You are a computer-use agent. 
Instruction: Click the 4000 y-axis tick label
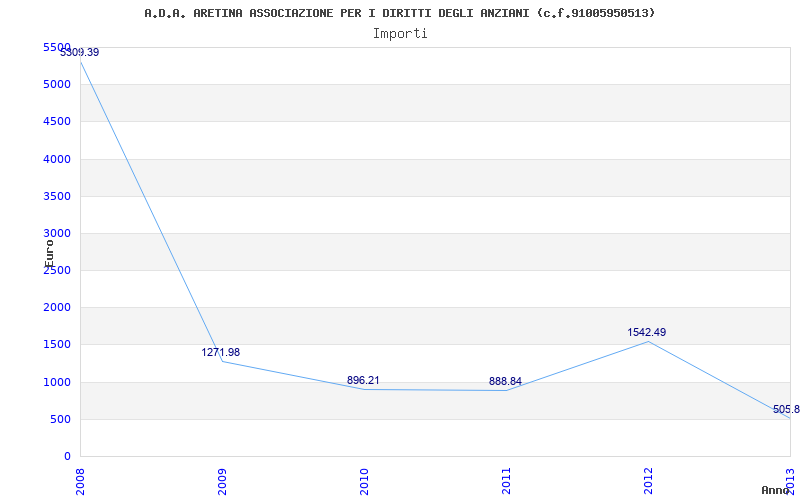click(57, 159)
